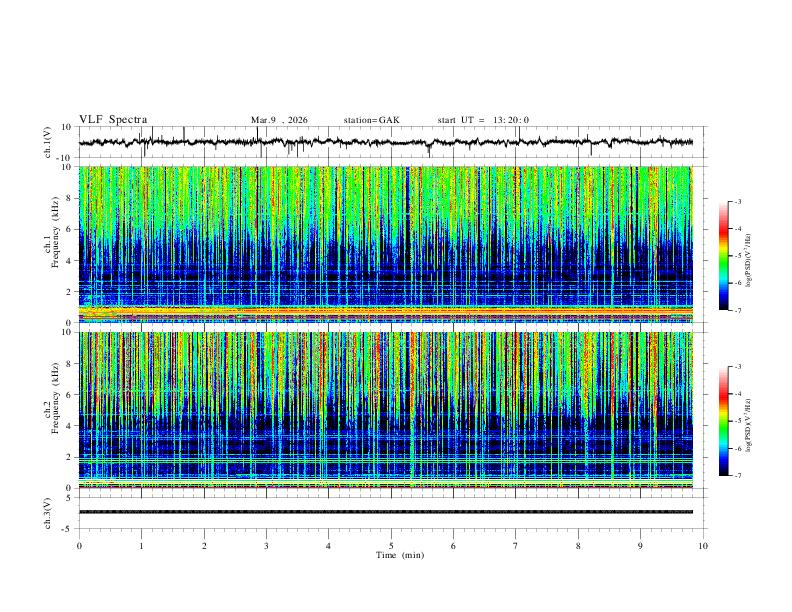792x612 pixels.
Task: Click time axis tick label '4'
Action: pos(329,546)
